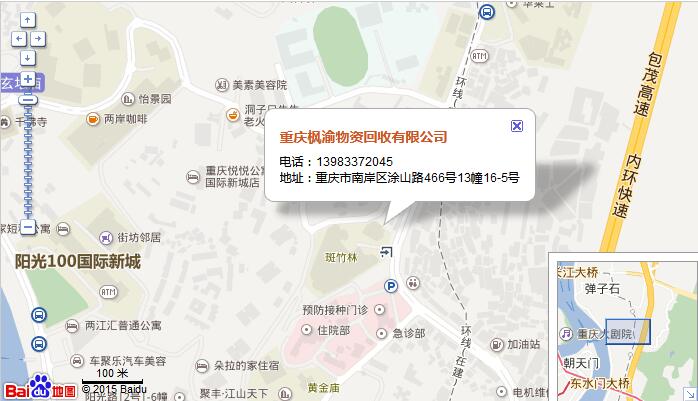
Task: Click the 街坊邻居 shop marker
Action: point(106,238)
